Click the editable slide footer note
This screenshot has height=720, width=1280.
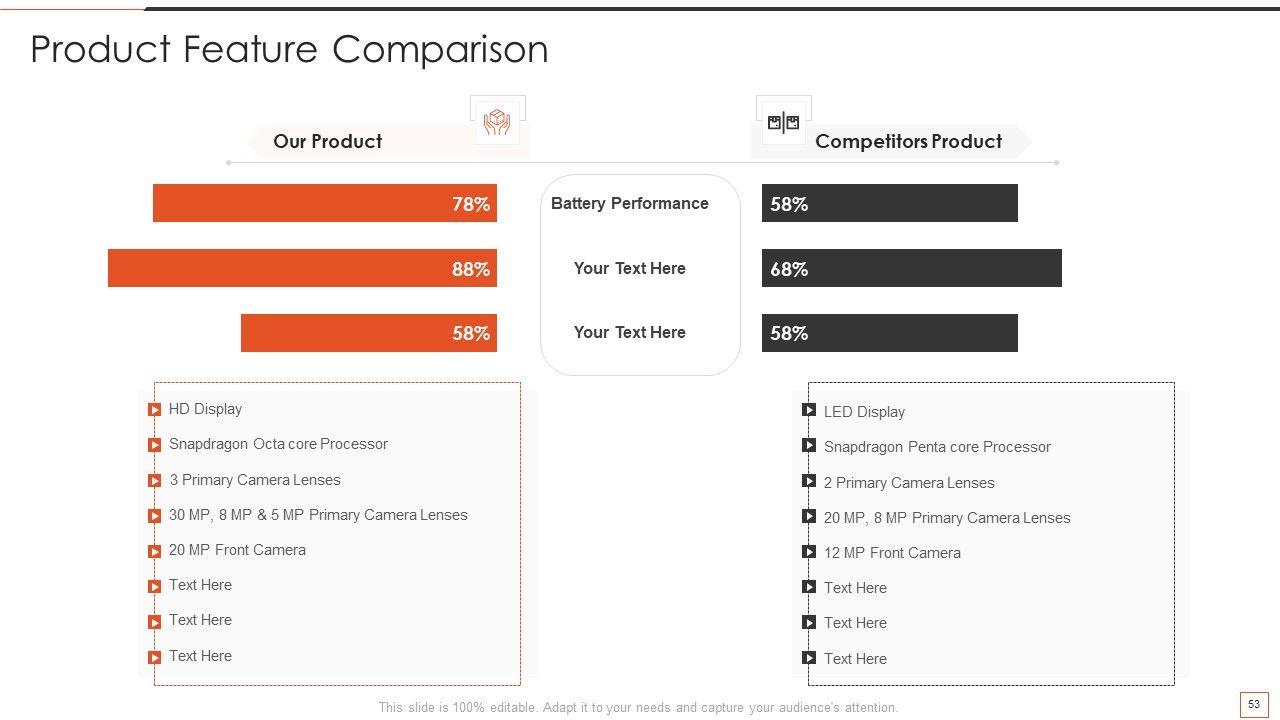point(638,707)
